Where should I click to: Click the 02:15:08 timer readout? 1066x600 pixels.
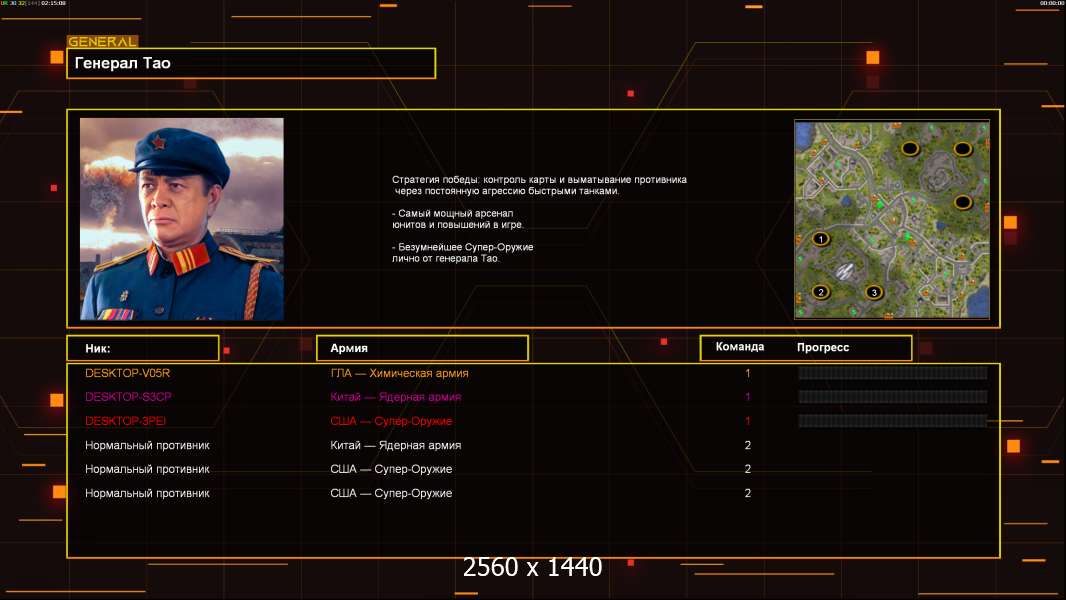[54, 3]
